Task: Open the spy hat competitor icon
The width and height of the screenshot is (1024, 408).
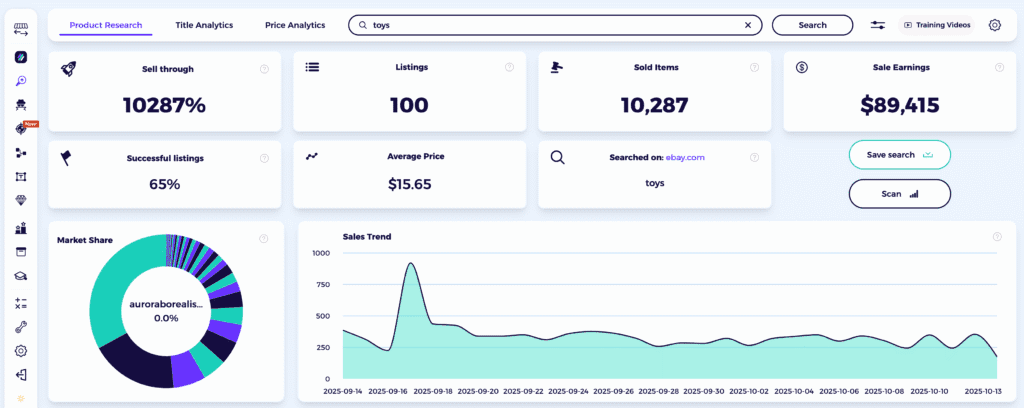Action: click(x=21, y=104)
